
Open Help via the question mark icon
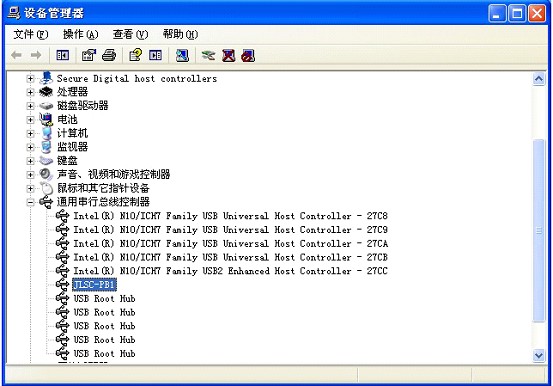[135, 55]
